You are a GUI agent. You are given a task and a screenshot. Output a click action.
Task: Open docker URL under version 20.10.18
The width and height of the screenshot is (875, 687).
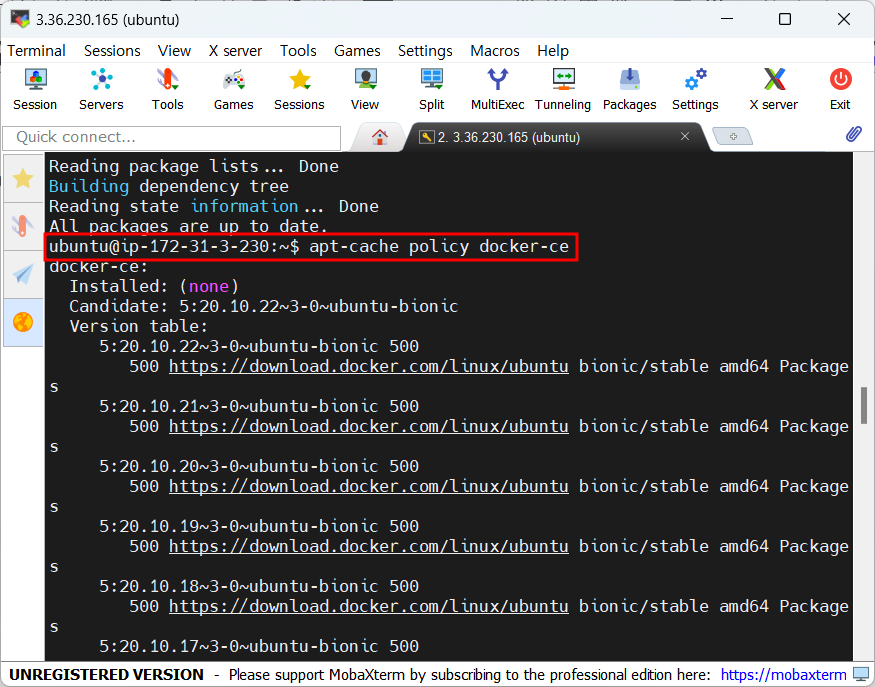pos(368,607)
